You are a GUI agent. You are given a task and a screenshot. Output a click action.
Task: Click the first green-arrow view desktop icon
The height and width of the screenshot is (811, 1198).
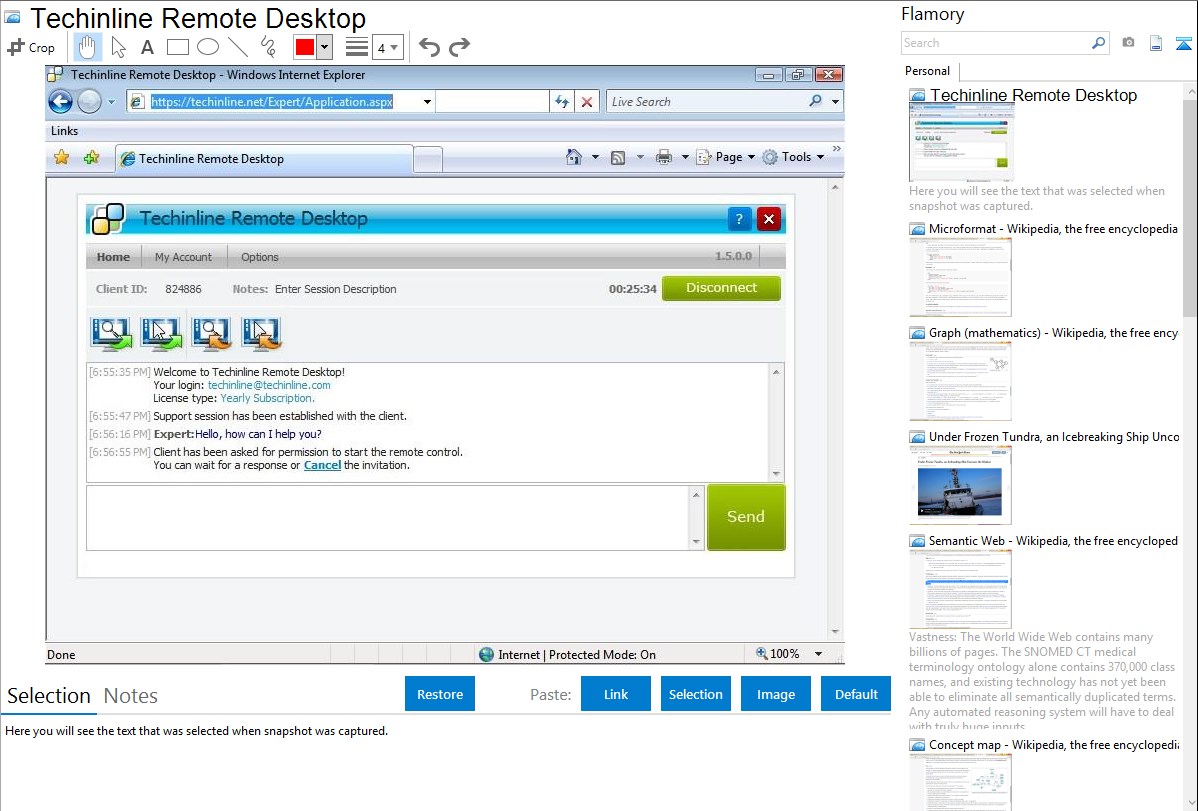click(x=112, y=334)
